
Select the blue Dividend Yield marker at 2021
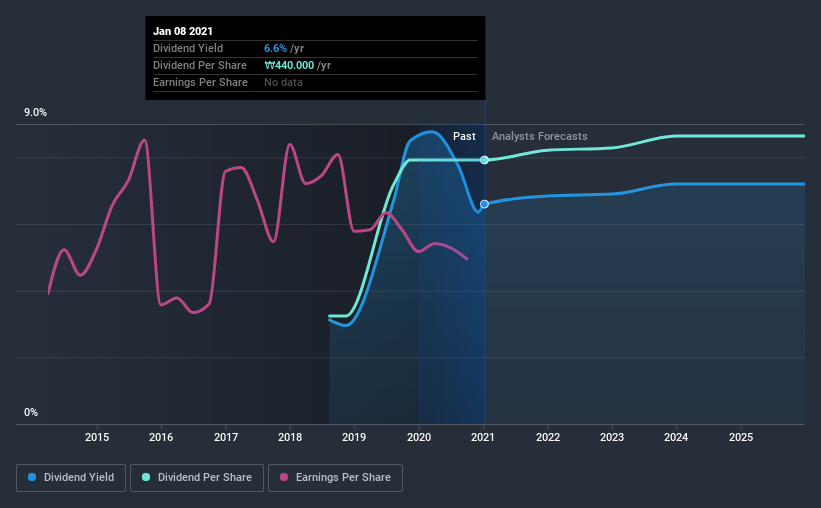[484, 204]
